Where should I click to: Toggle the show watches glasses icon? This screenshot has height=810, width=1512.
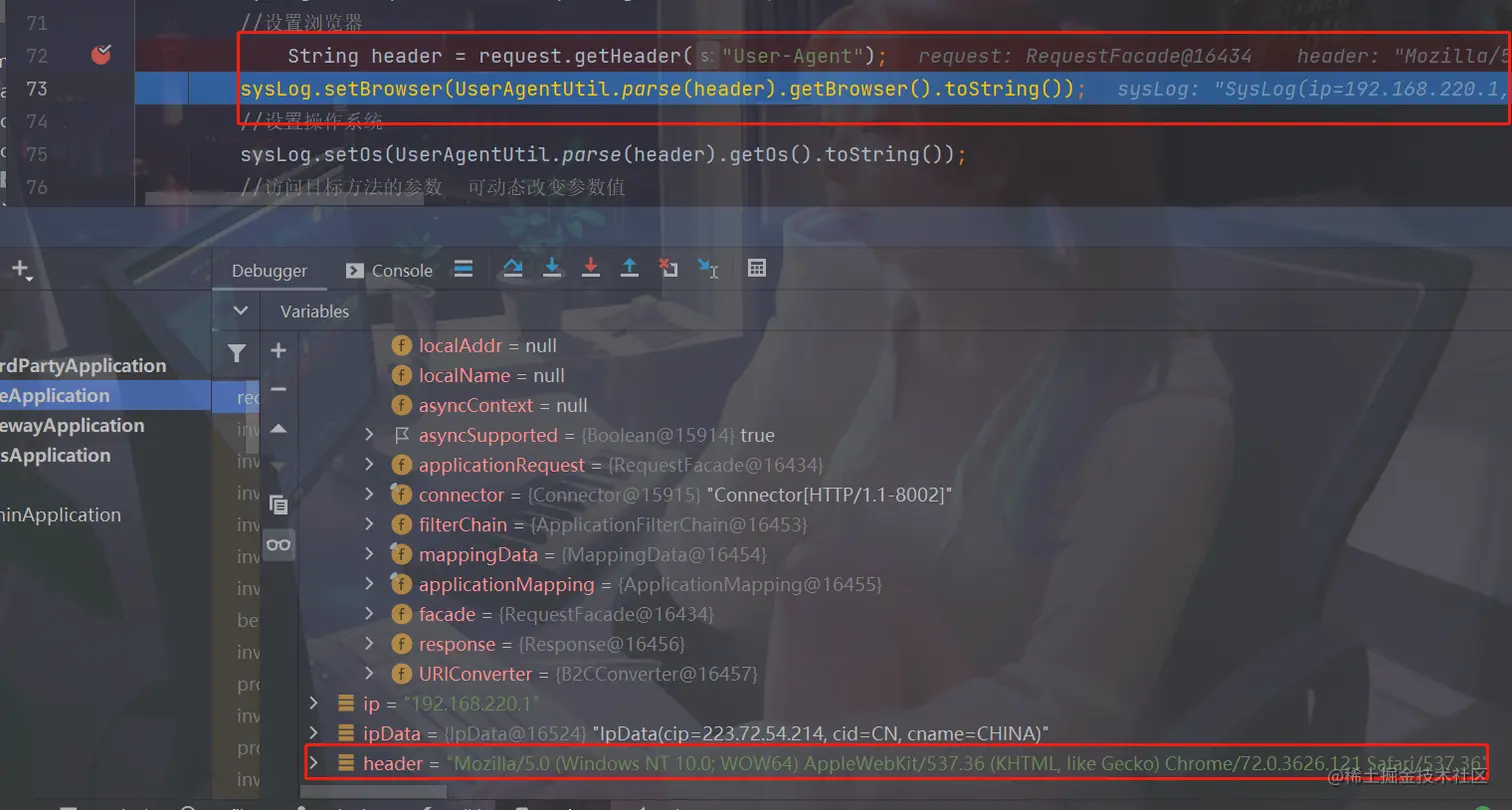279,544
